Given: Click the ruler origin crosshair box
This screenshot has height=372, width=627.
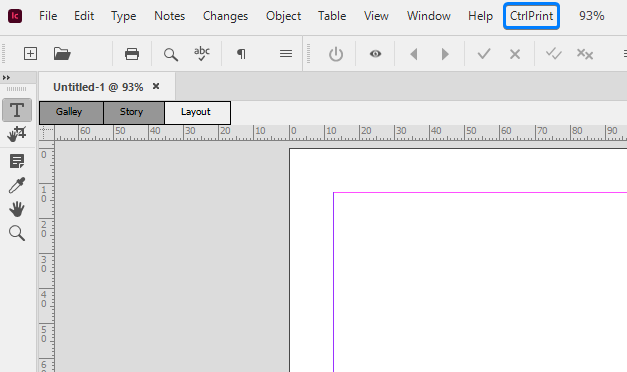Looking at the screenshot, I should [47, 133].
